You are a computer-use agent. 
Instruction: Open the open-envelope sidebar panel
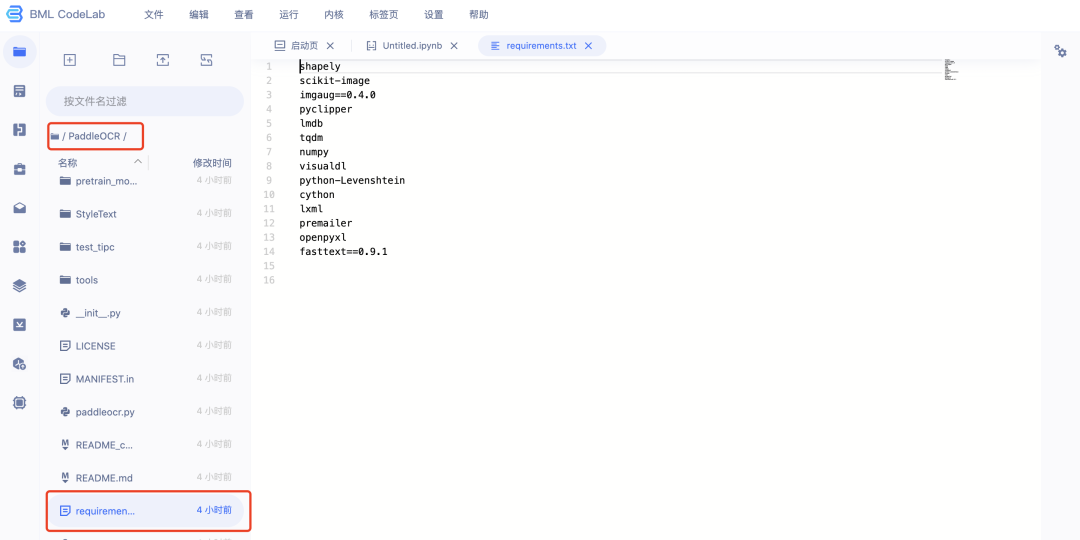point(19,207)
